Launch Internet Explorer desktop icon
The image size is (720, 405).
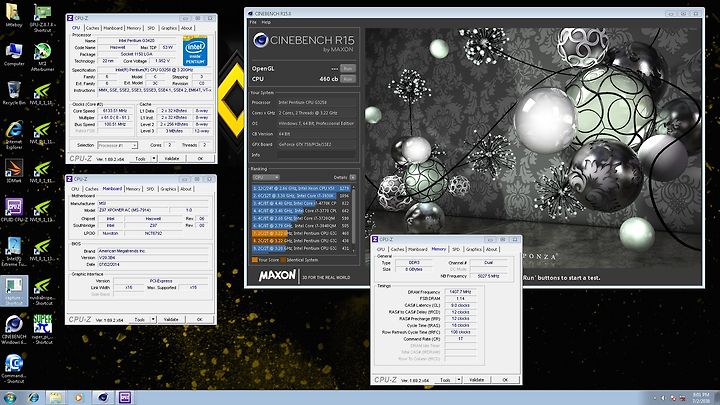pyautogui.click(x=14, y=135)
